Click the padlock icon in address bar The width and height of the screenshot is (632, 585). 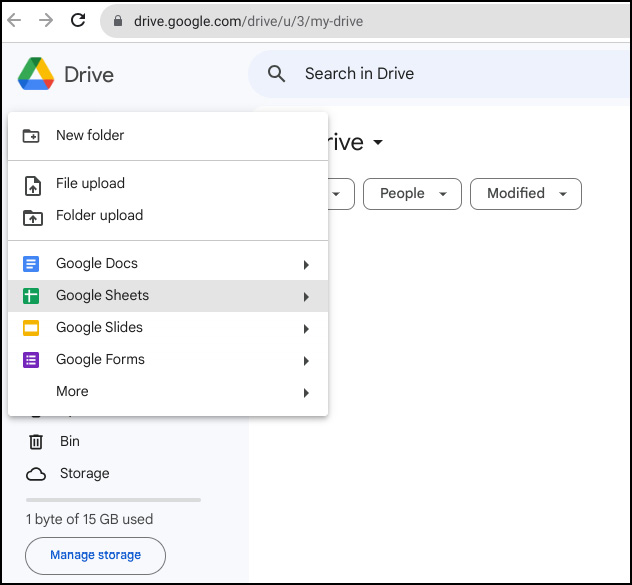pos(118,21)
